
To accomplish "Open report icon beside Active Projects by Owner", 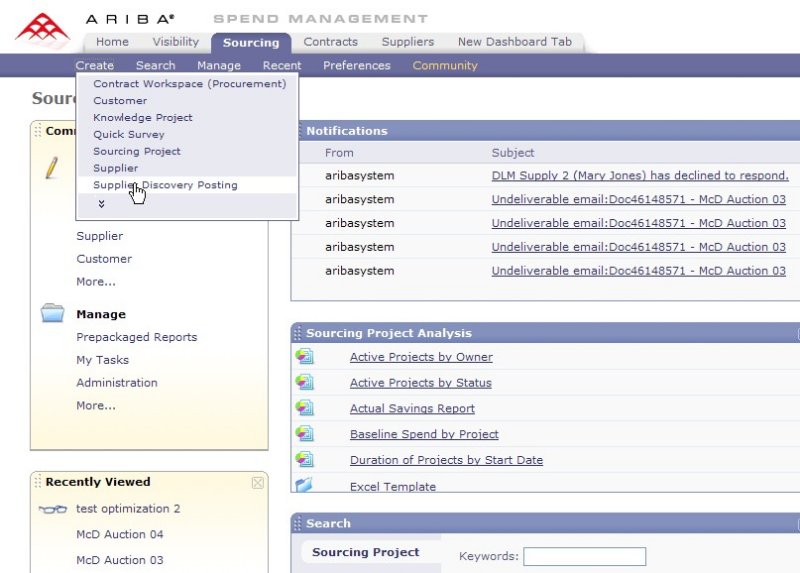I will [305, 356].
